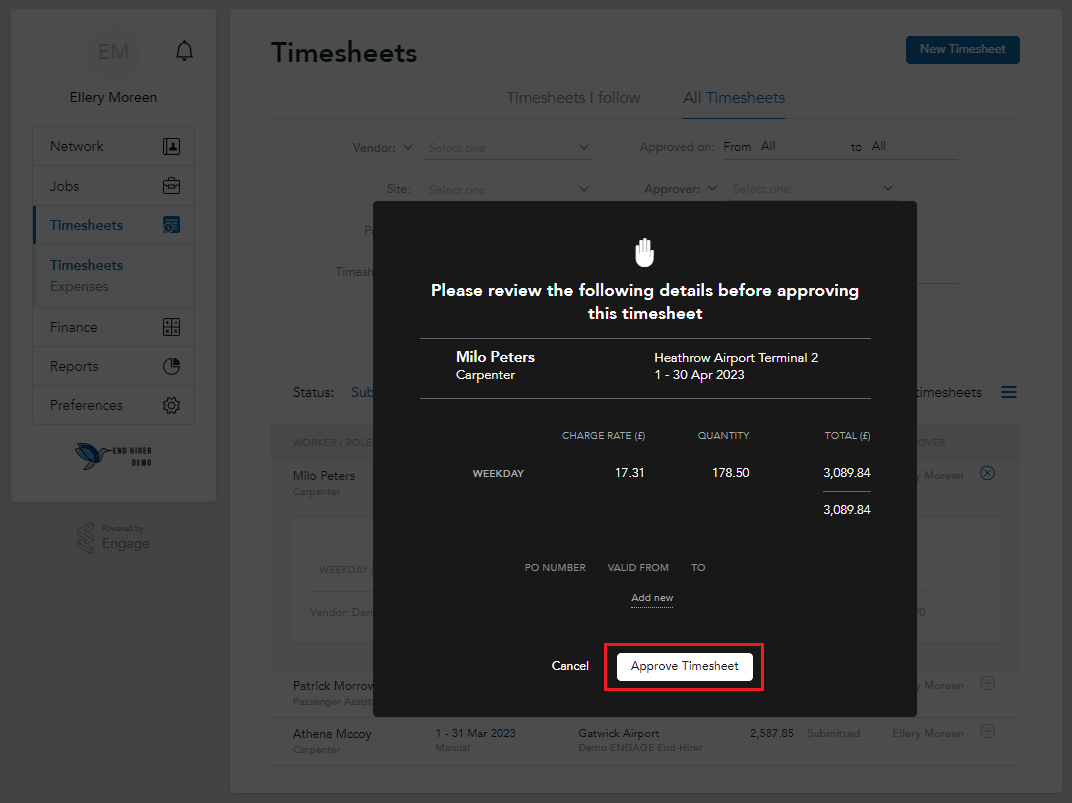Cancel the timesheet approval dialog
This screenshot has height=803, width=1072.
[x=570, y=665]
